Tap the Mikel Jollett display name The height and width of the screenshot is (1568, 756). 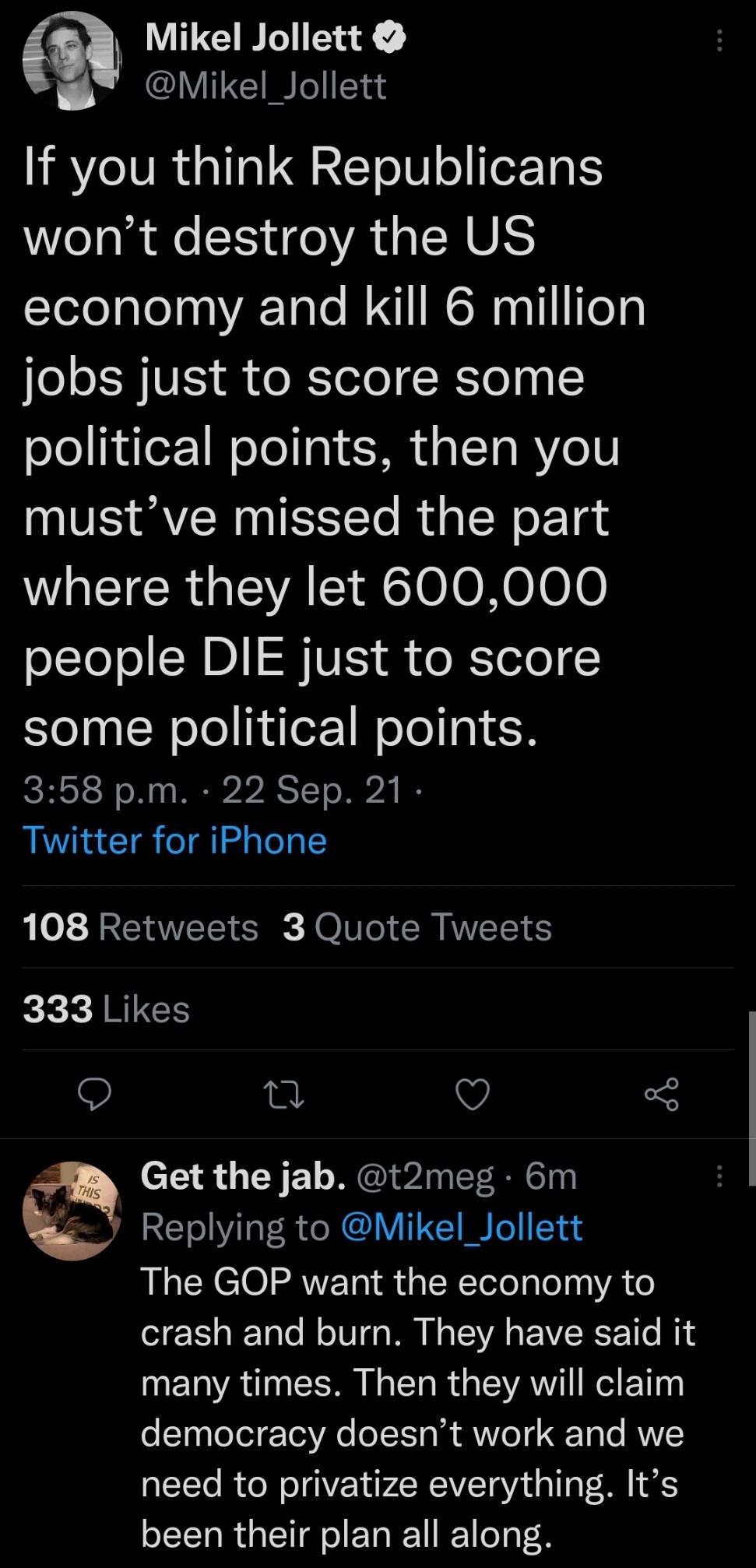(254, 38)
